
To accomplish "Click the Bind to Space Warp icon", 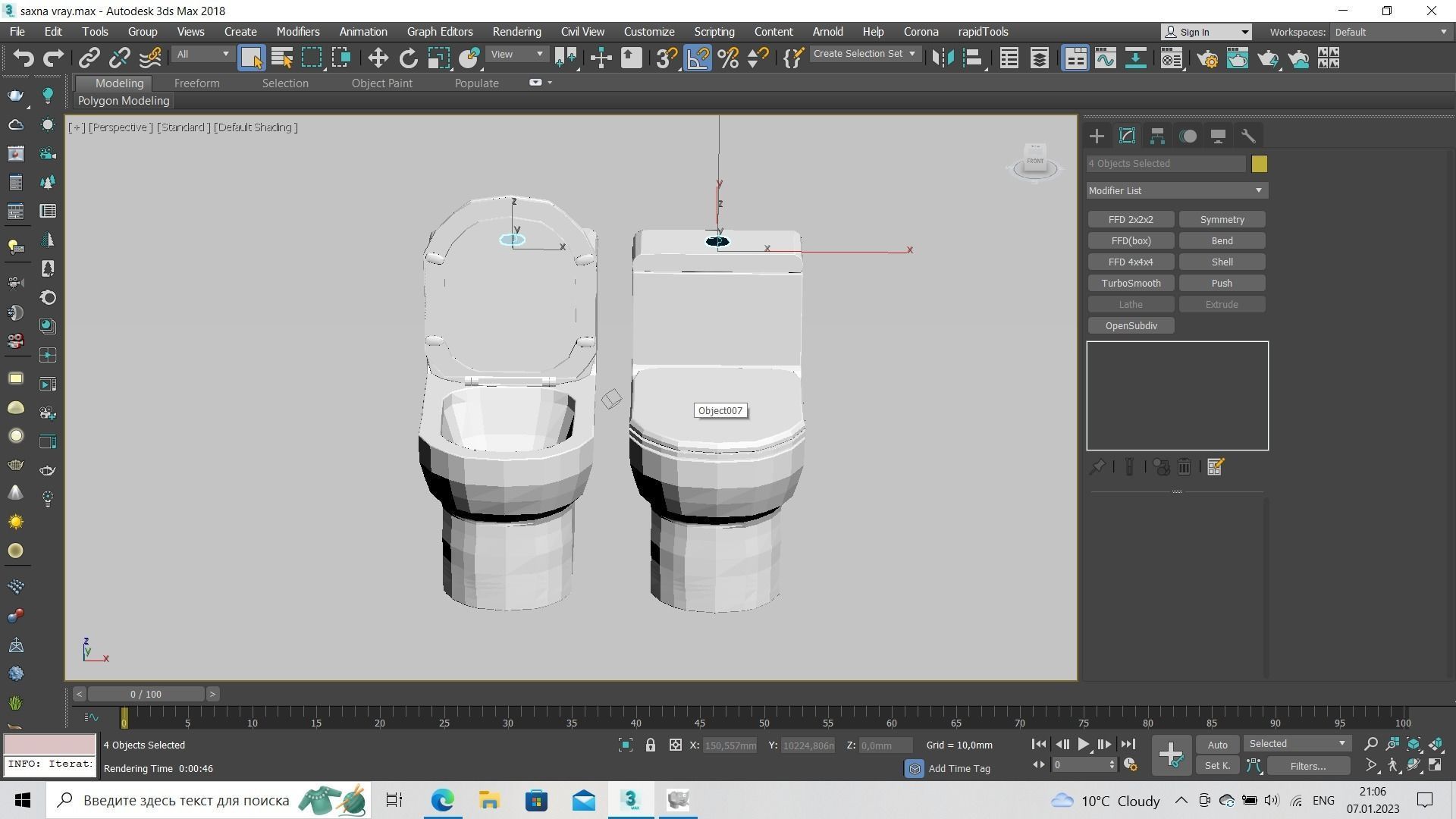I will (x=150, y=58).
